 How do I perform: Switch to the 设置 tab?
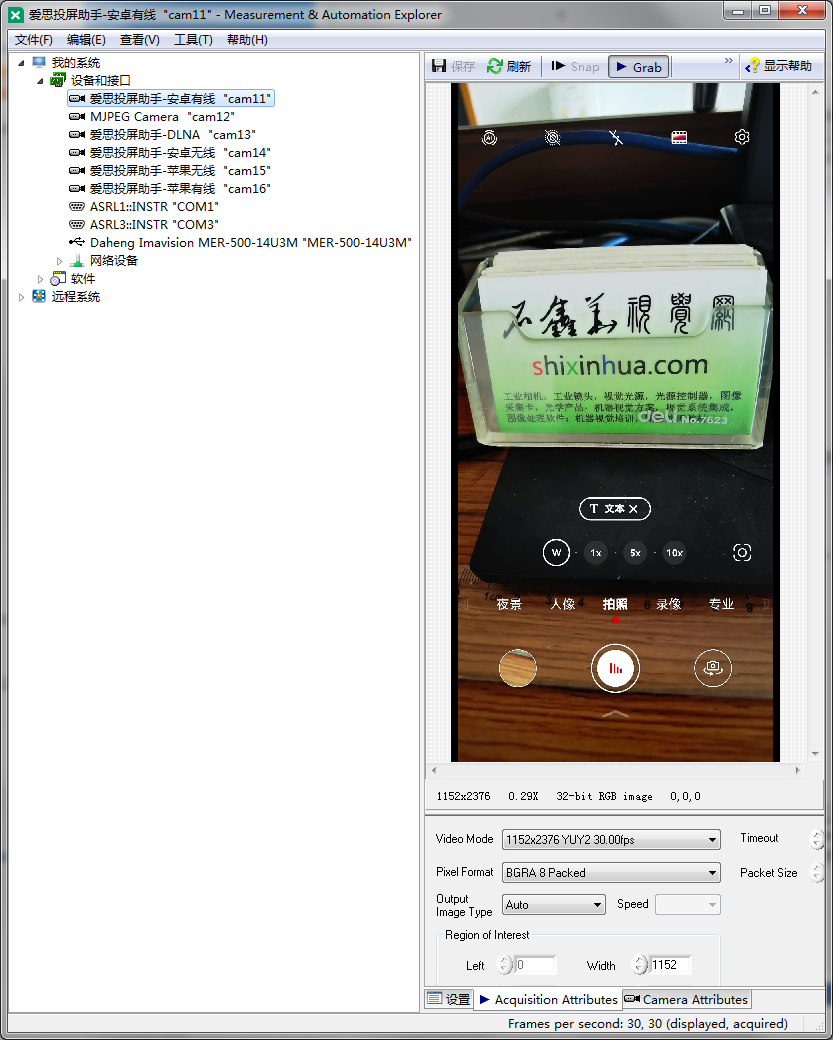tap(449, 999)
